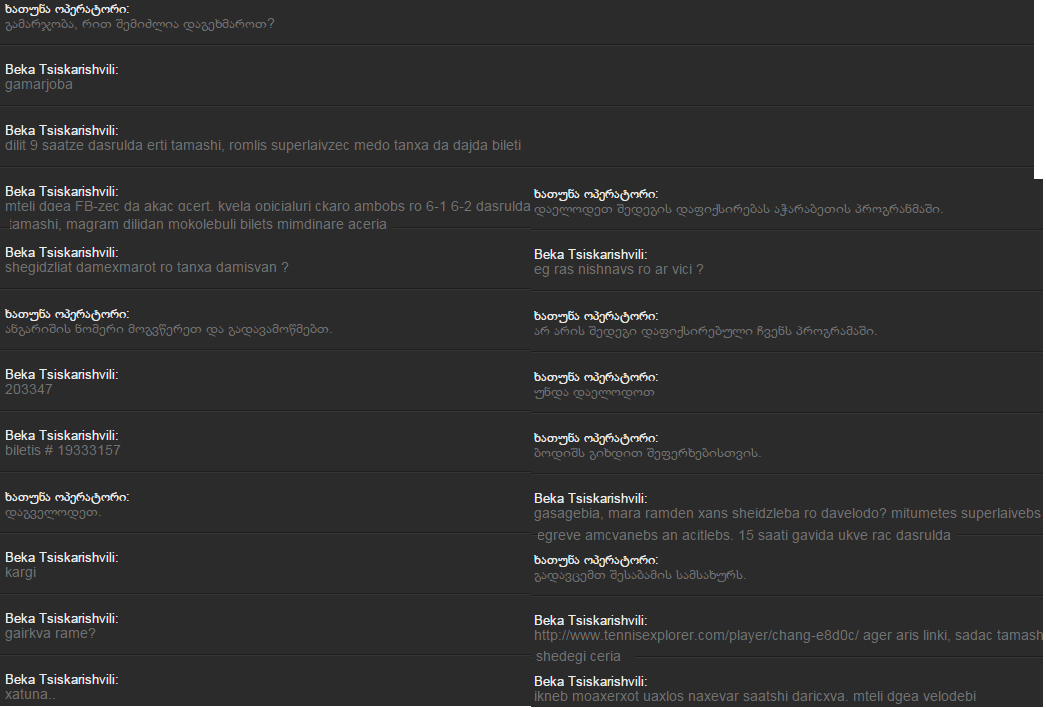The width and height of the screenshot is (1046, 708).
Task: Select the "kargi" reply message
Action: pos(21,573)
